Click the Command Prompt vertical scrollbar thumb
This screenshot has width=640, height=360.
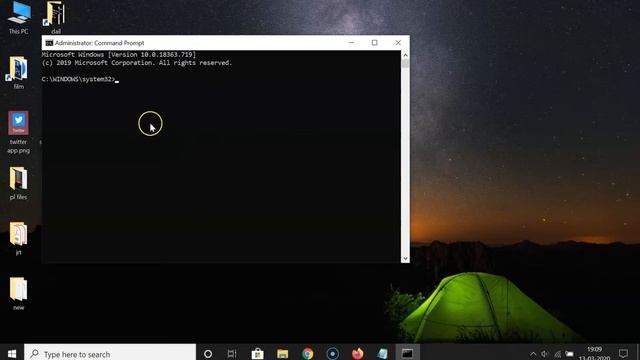pyautogui.click(x=405, y=64)
